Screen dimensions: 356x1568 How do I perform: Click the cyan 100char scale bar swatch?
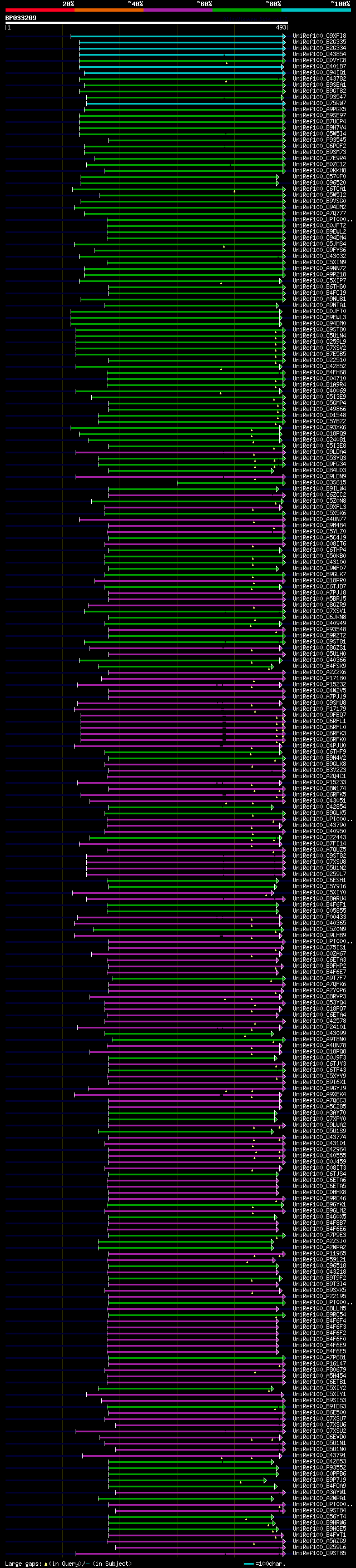click(x=248, y=1563)
